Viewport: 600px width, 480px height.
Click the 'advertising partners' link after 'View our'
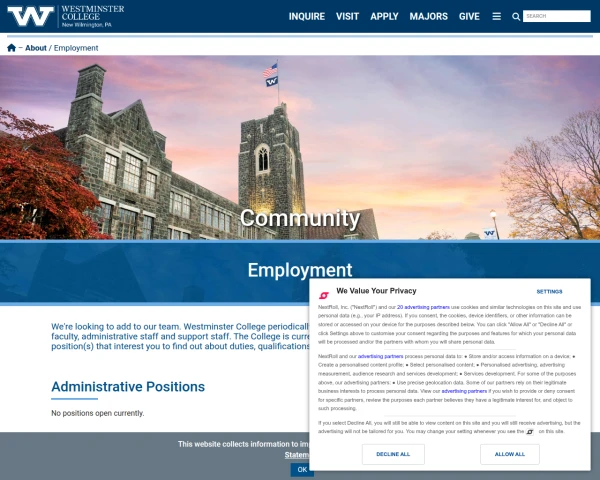464,391
